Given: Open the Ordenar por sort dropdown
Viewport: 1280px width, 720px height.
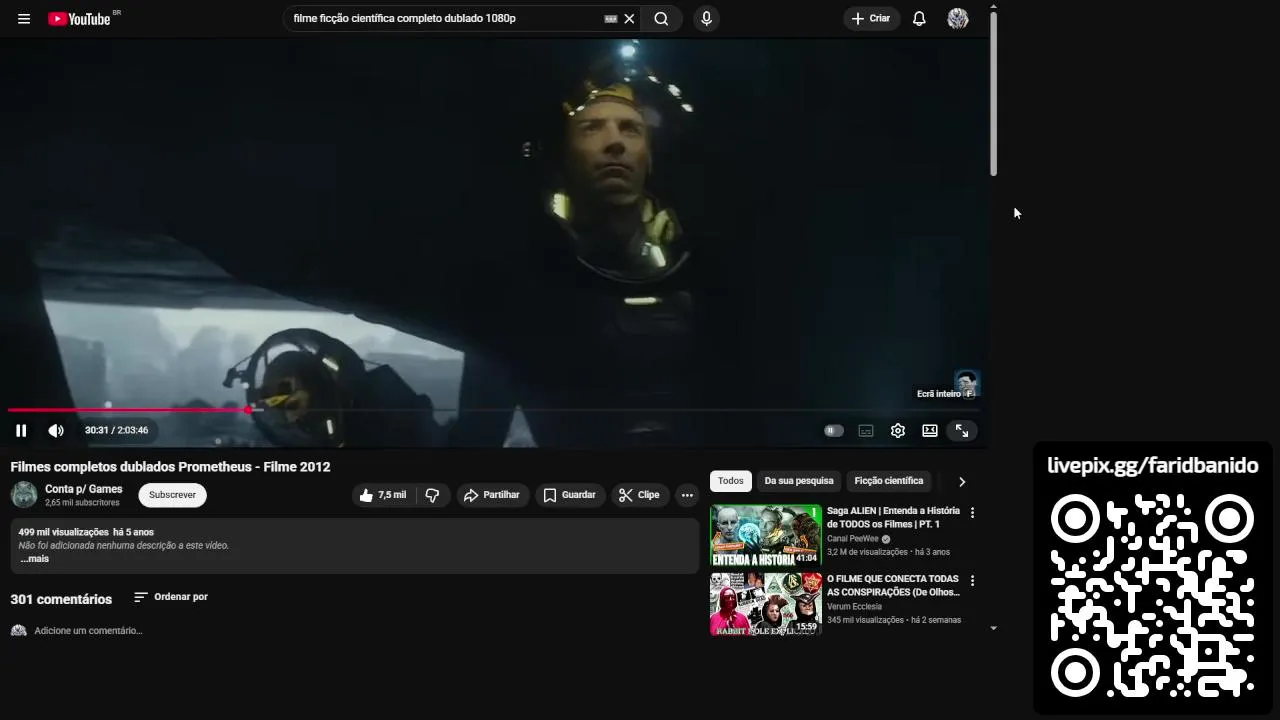Looking at the screenshot, I should (x=171, y=597).
